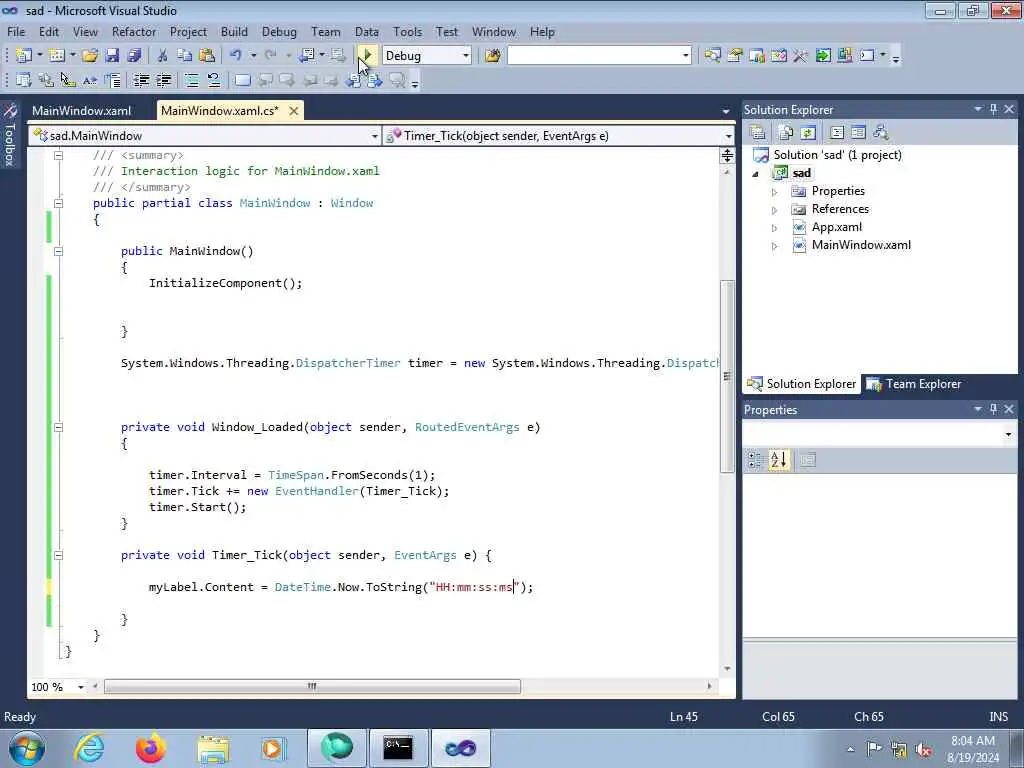Click the Copy toolbar icon
This screenshot has width=1024, height=768.
185,56
